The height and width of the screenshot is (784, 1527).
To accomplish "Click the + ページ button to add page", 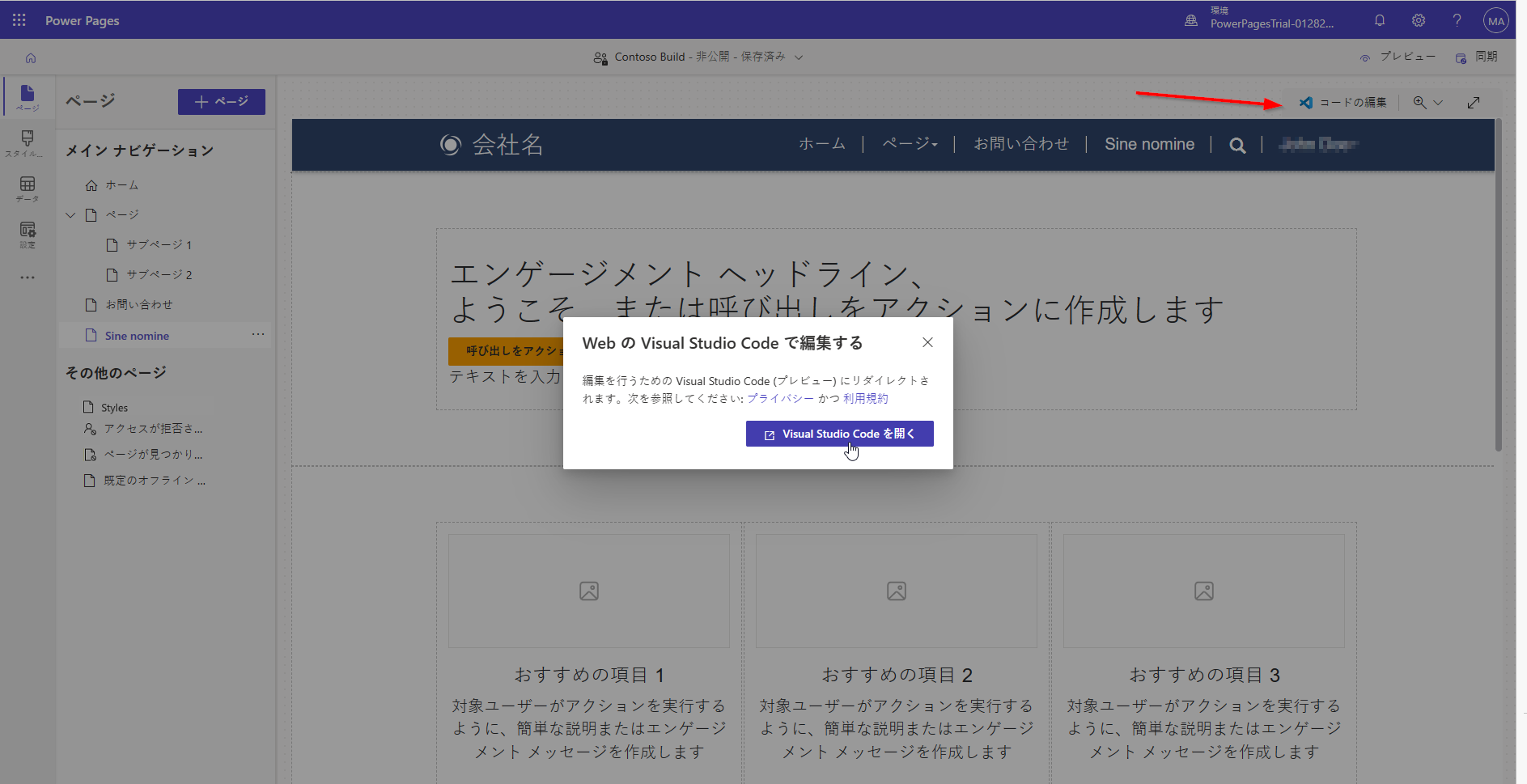I will [x=221, y=101].
